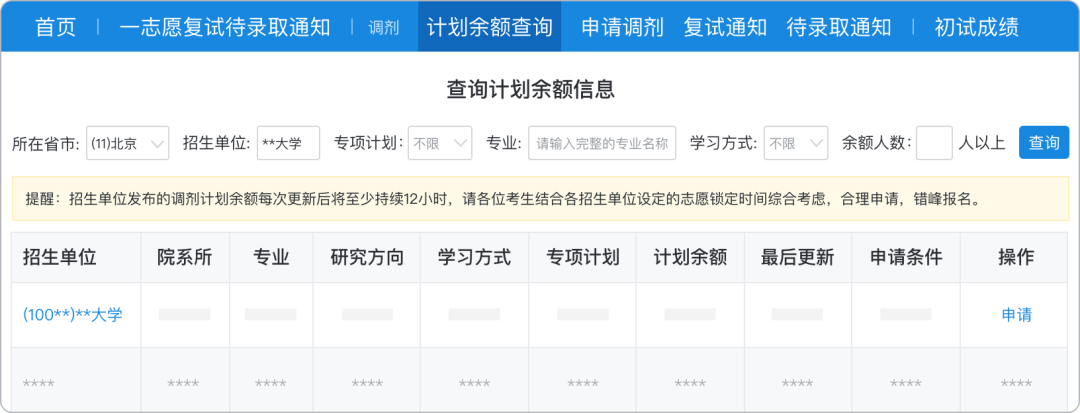Click the 调剂 navigation label
1080x413 pixels.
[x=383, y=28]
